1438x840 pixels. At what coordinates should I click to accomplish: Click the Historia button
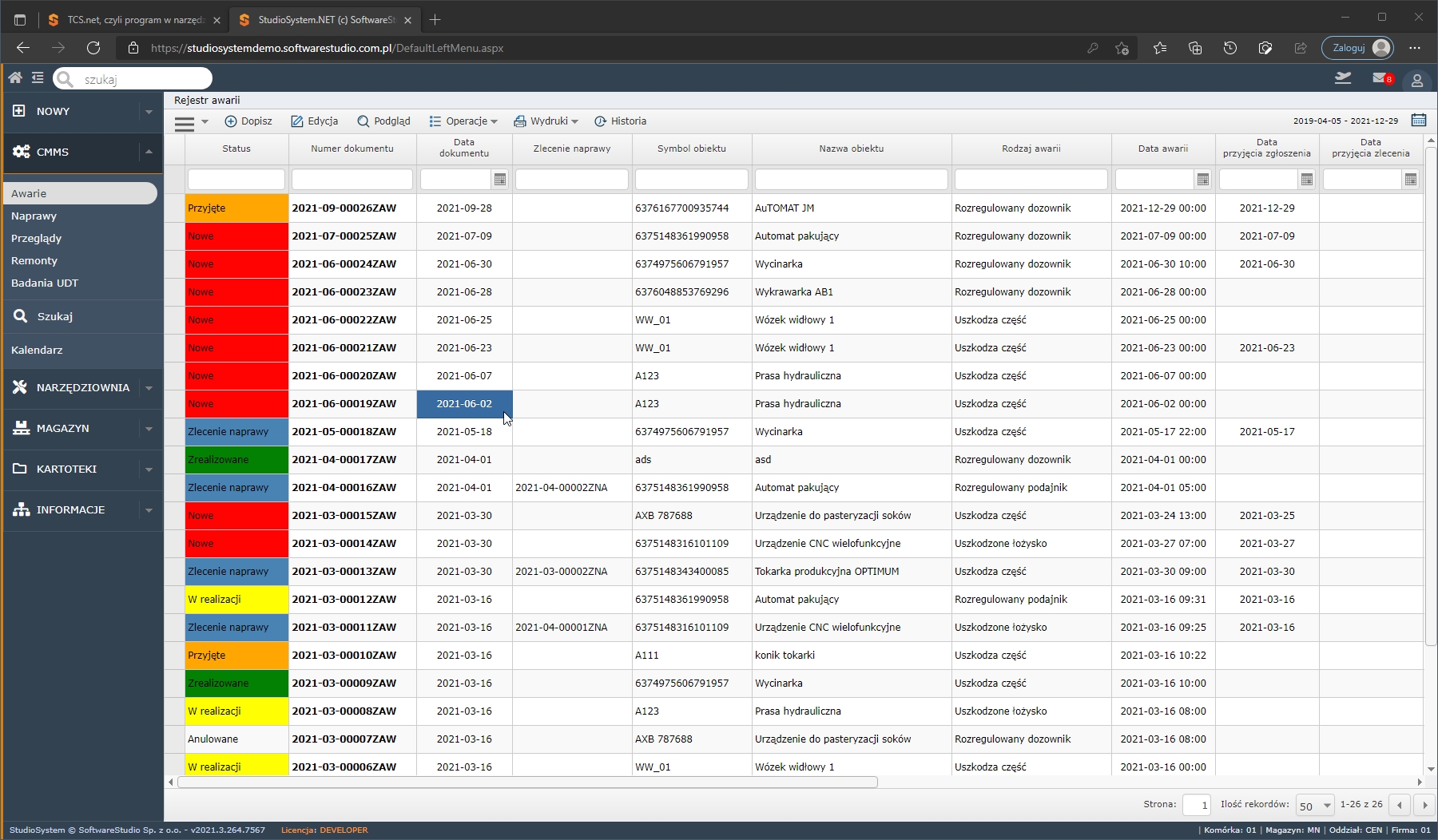point(621,121)
